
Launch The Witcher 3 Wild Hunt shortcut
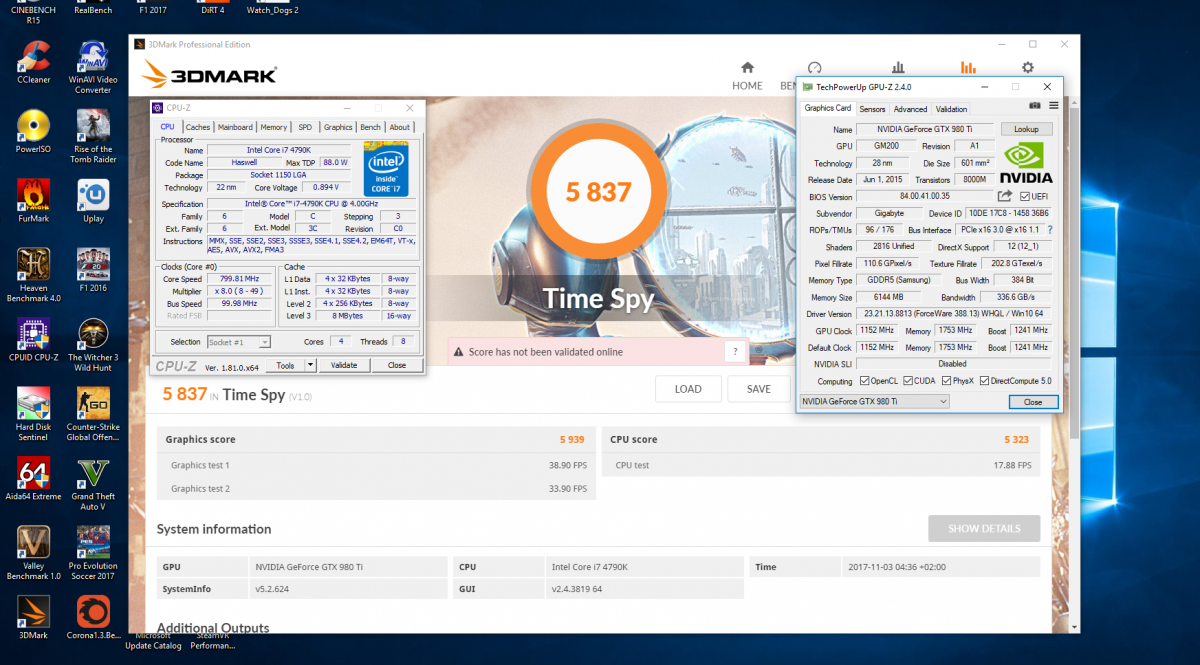coord(93,344)
